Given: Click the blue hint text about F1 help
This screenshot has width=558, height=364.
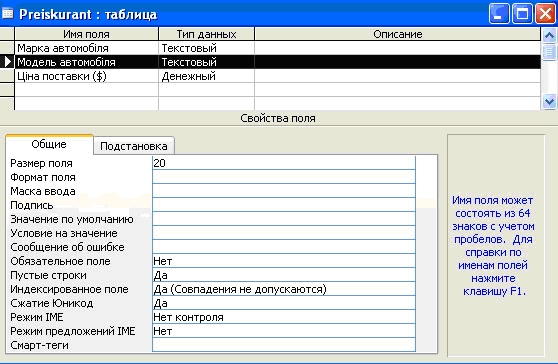Looking at the screenshot, I should point(493,246).
